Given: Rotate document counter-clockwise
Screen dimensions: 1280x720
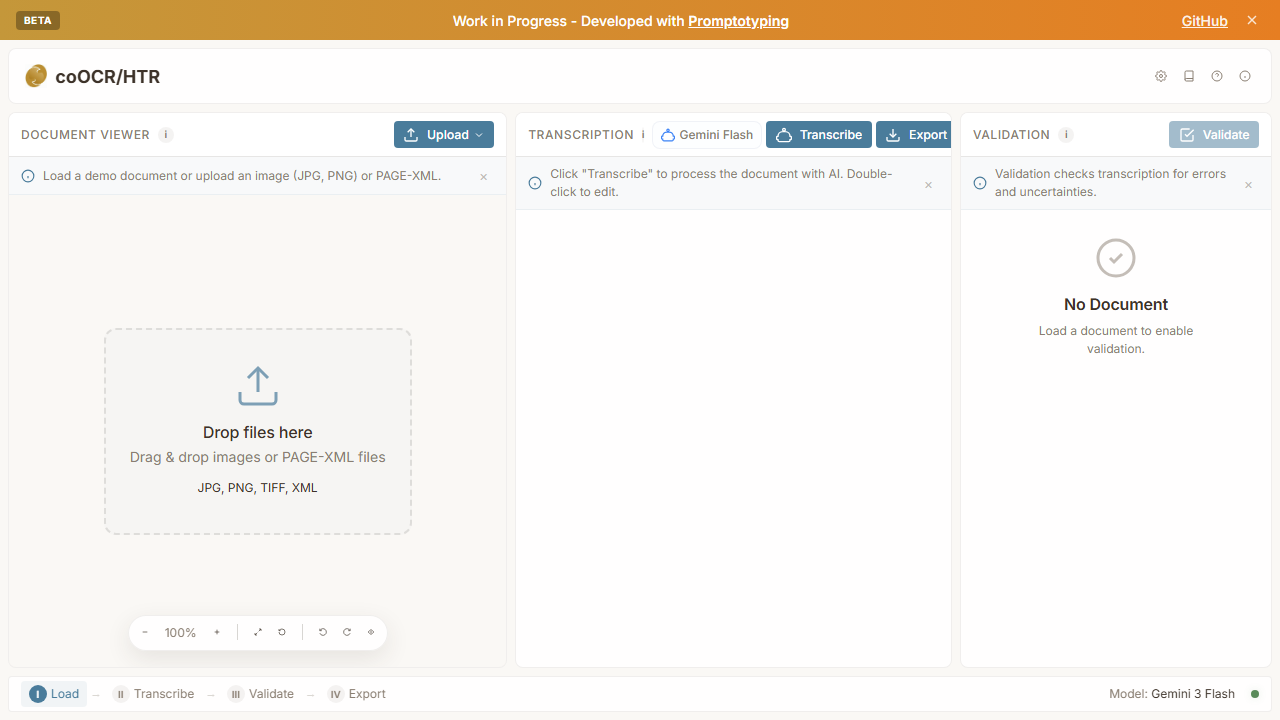Looking at the screenshot, I should coord(323,632).
